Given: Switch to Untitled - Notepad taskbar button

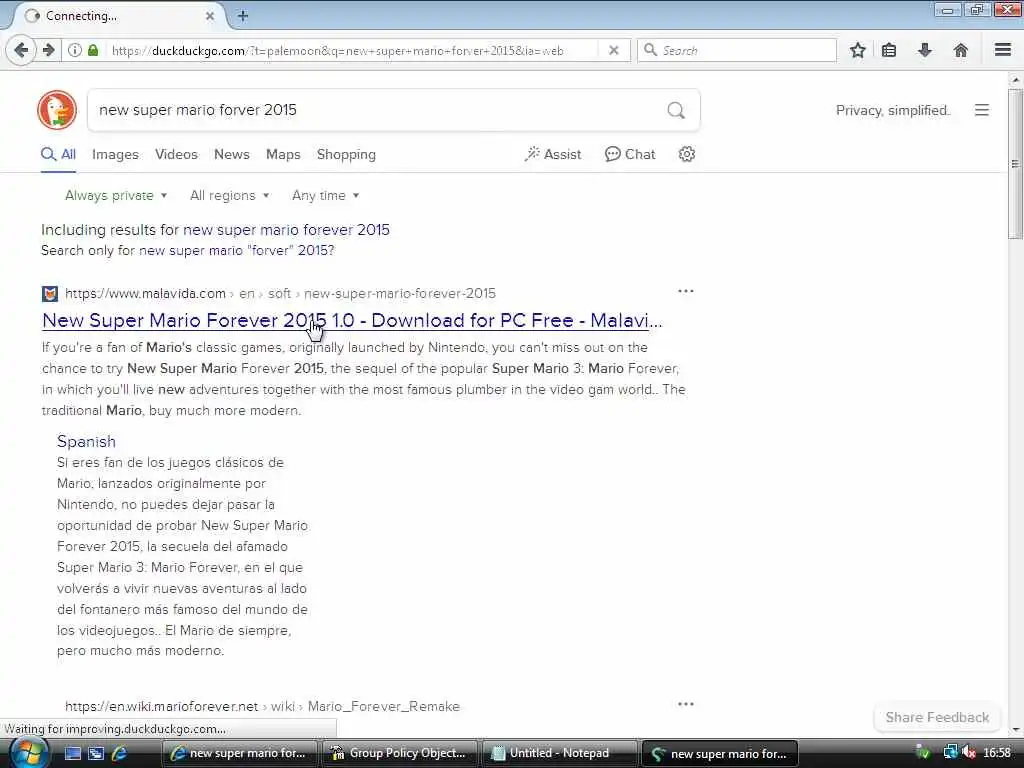Looking at the screenshot, I should click(560, 753).
